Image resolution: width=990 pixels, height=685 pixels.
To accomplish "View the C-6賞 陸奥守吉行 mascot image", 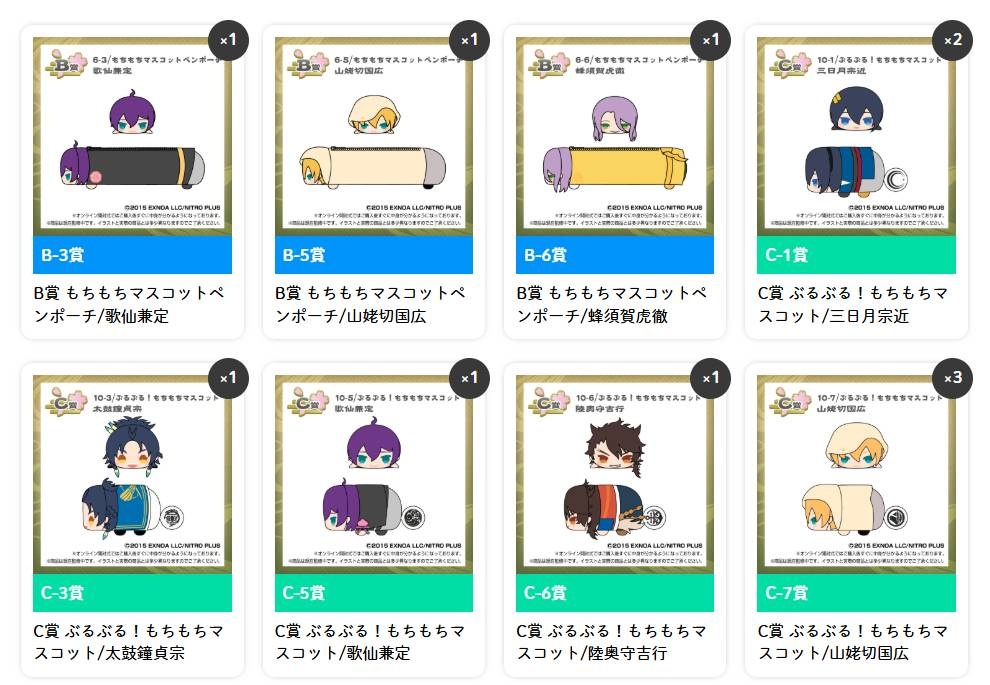I will pos(615,474).
